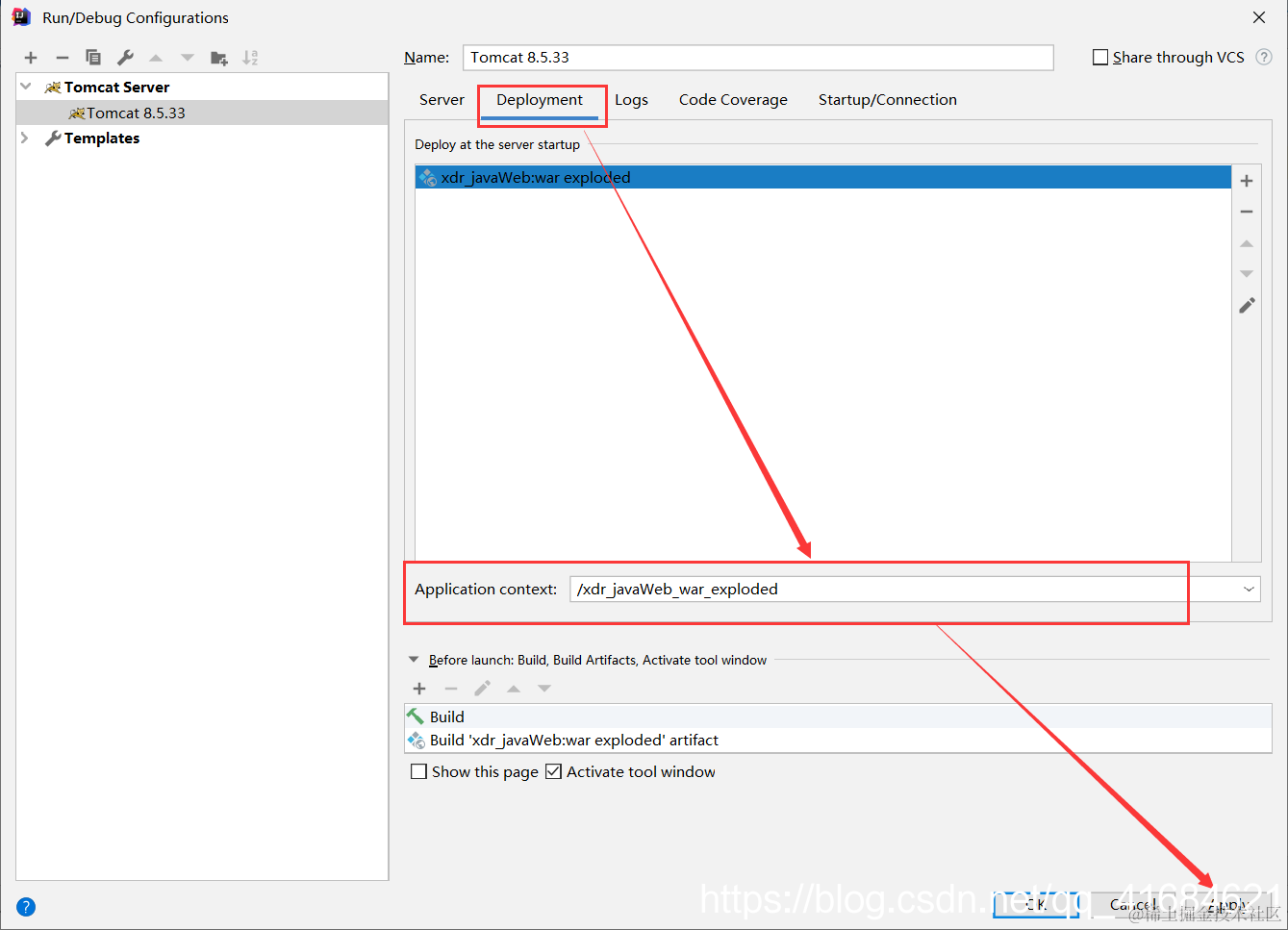1288x930 pixels.
Task: Show Share through VCS help tooltip
Action: coord(1264,58)
